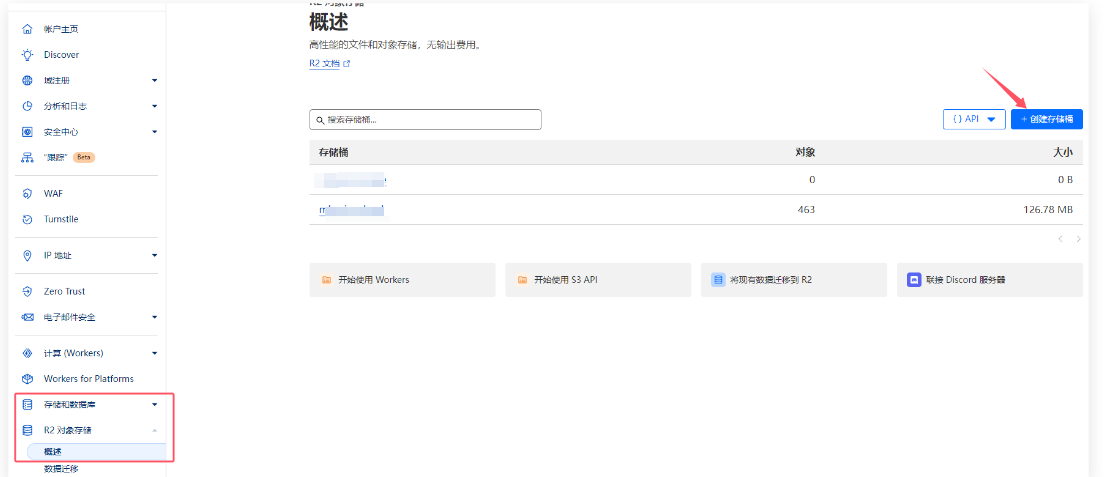The image size is (1107, 477).
Task: Click the Discover lightbulb icon
Action: coord(28,54)
